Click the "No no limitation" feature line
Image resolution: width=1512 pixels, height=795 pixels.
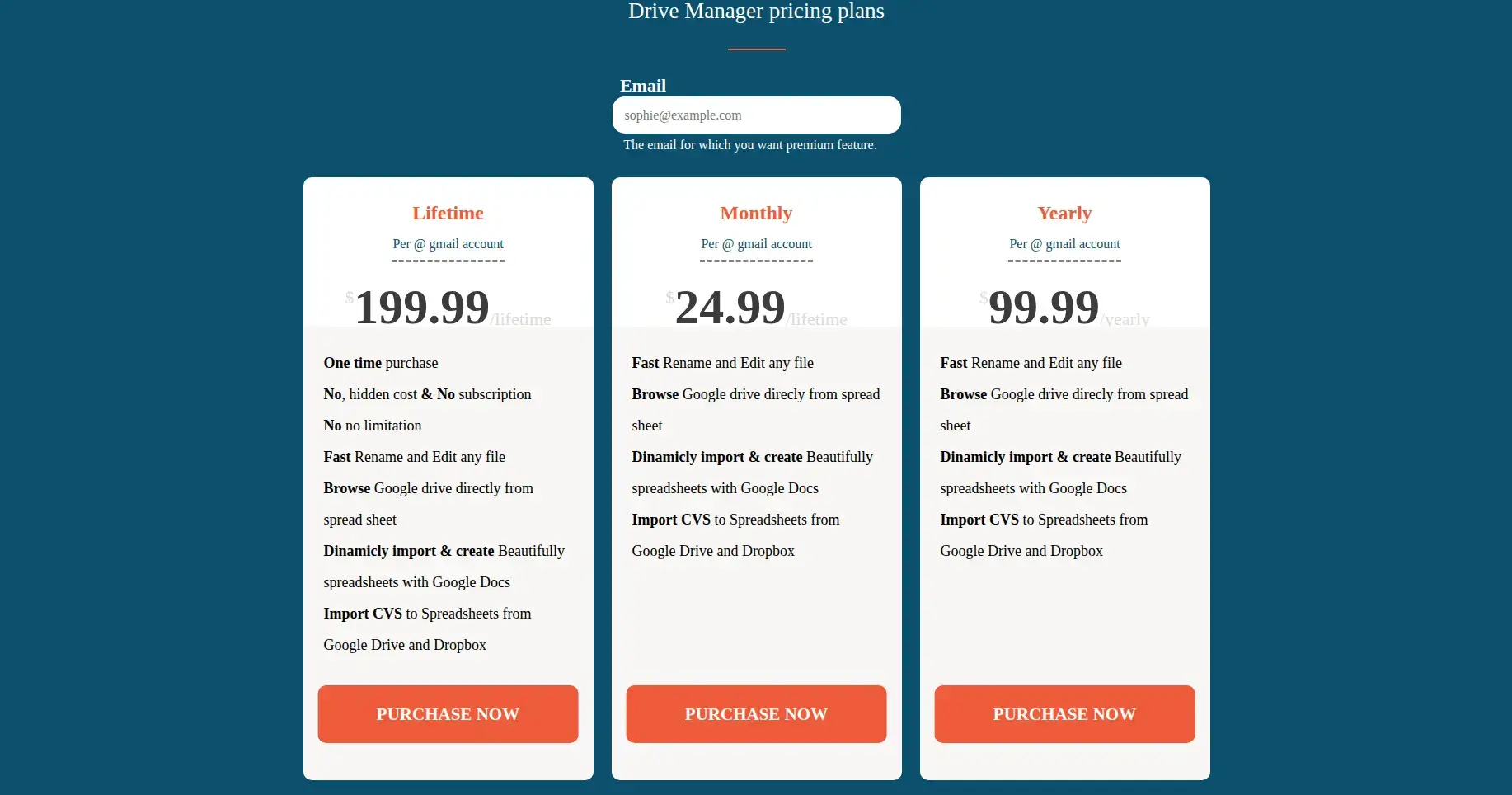(373, 426)
